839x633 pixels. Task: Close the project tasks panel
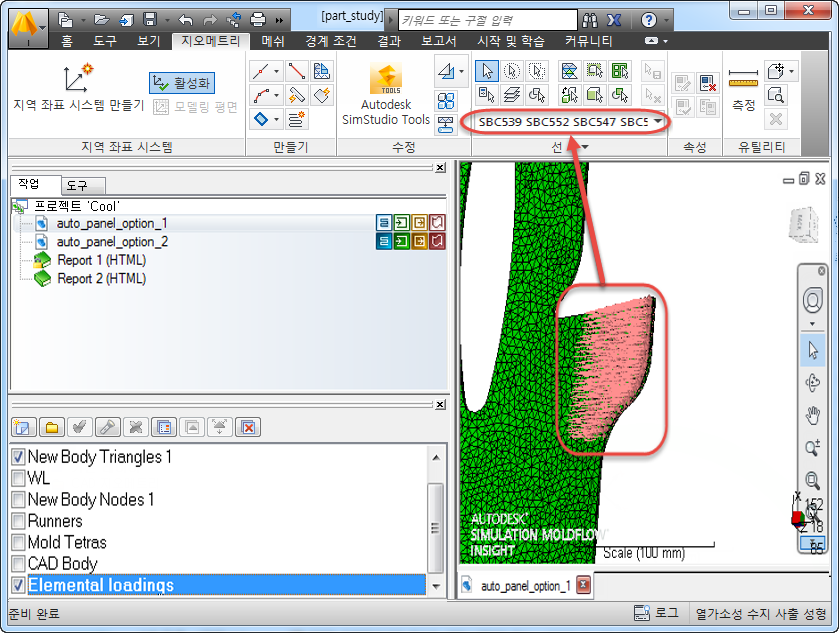click(x=440, y=168)
